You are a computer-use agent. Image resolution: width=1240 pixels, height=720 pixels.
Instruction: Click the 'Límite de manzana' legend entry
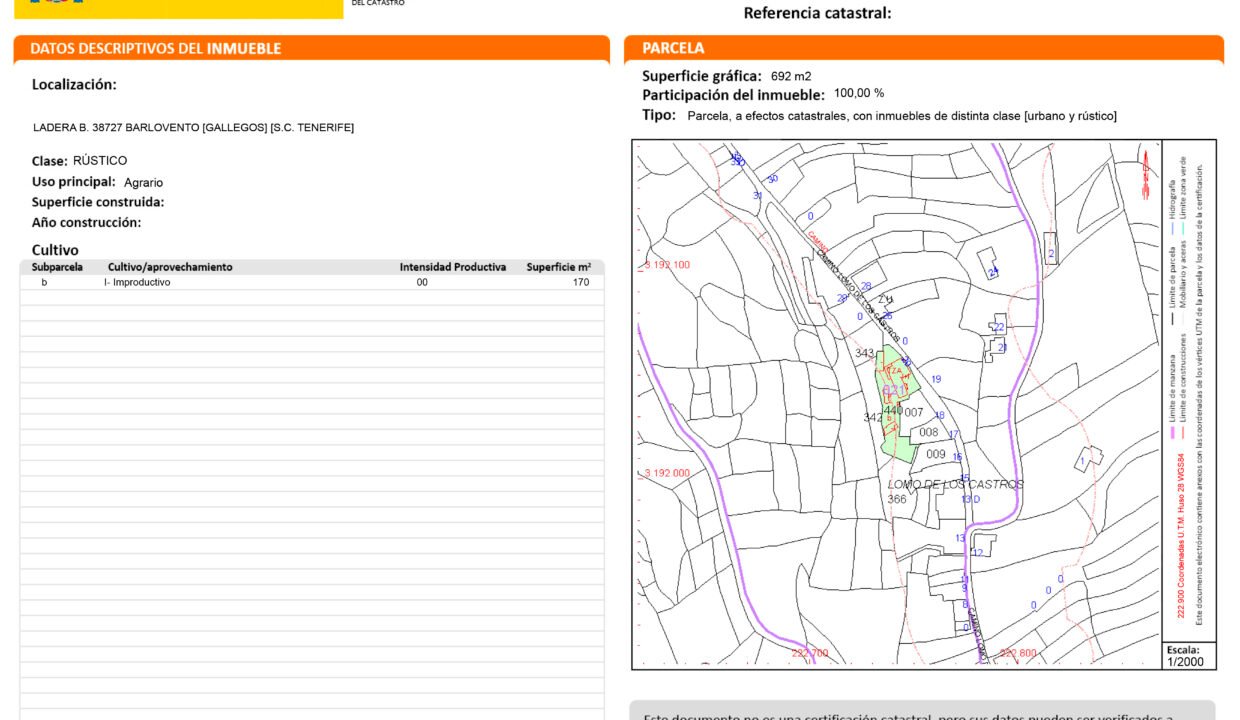[1173, 398]
